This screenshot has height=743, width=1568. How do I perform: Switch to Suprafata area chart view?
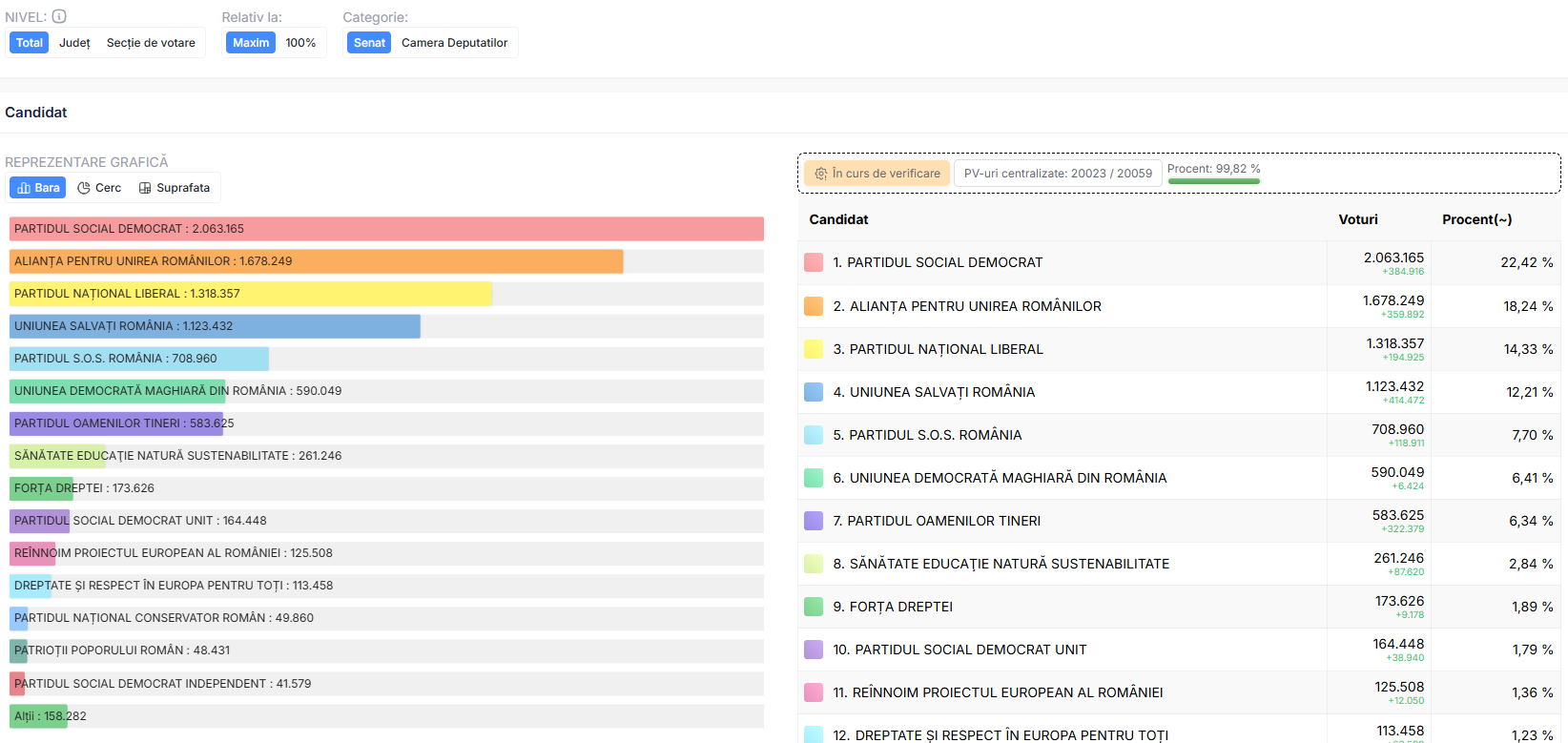click(x=175, y=188)
